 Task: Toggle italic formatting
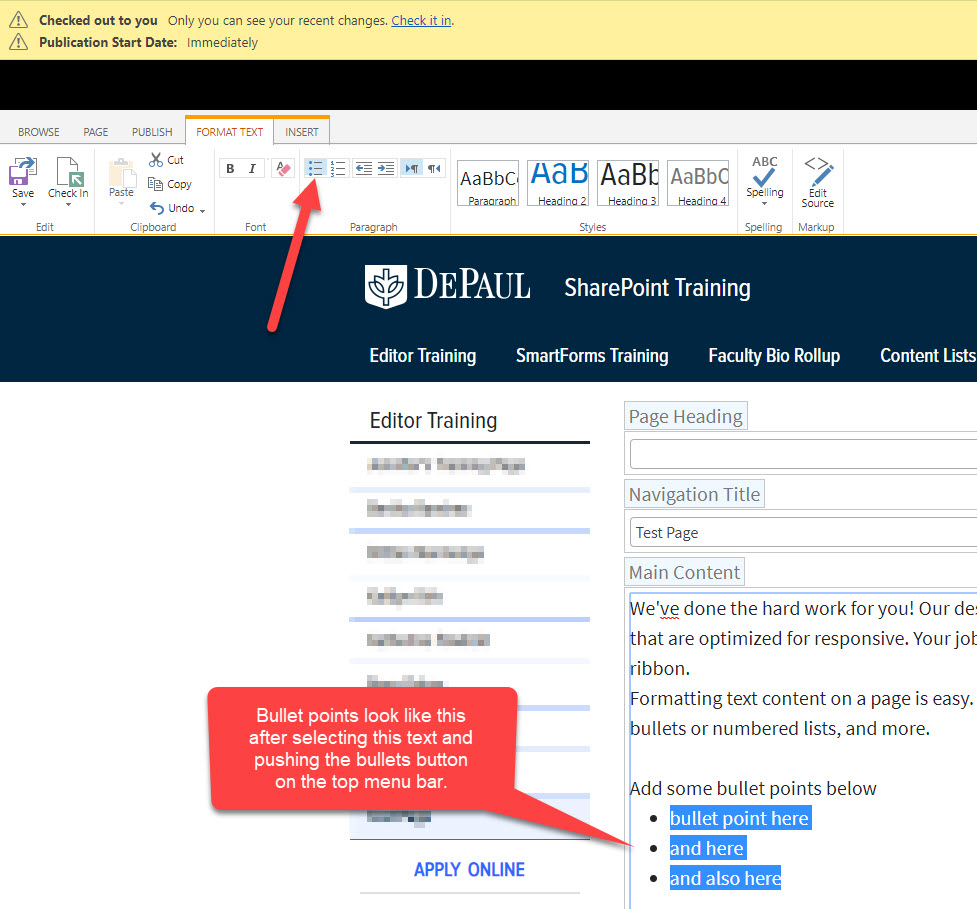click(x=252, y=168)
